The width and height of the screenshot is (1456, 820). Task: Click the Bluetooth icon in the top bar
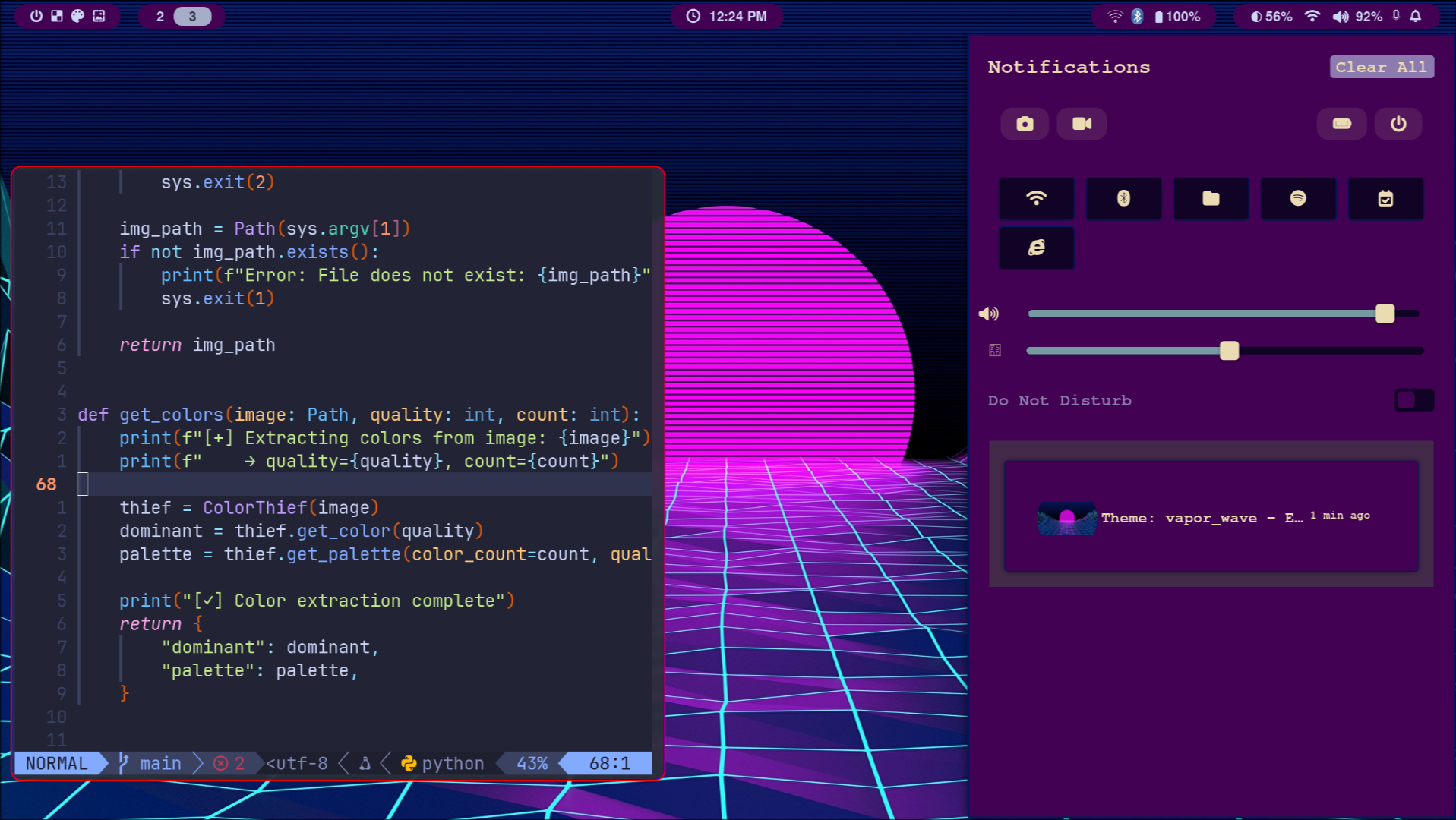(x=1137, y=16)
